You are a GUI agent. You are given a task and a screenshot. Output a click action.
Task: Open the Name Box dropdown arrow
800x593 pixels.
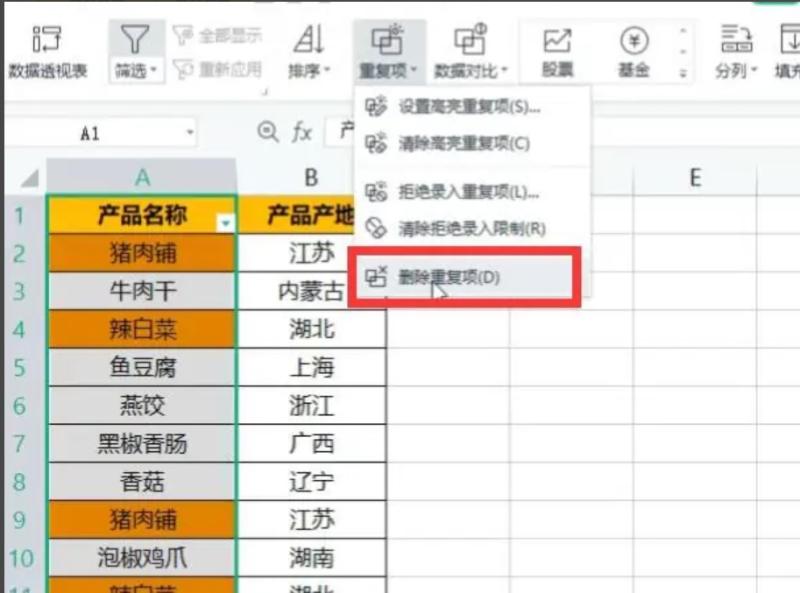tap(190, 133)
